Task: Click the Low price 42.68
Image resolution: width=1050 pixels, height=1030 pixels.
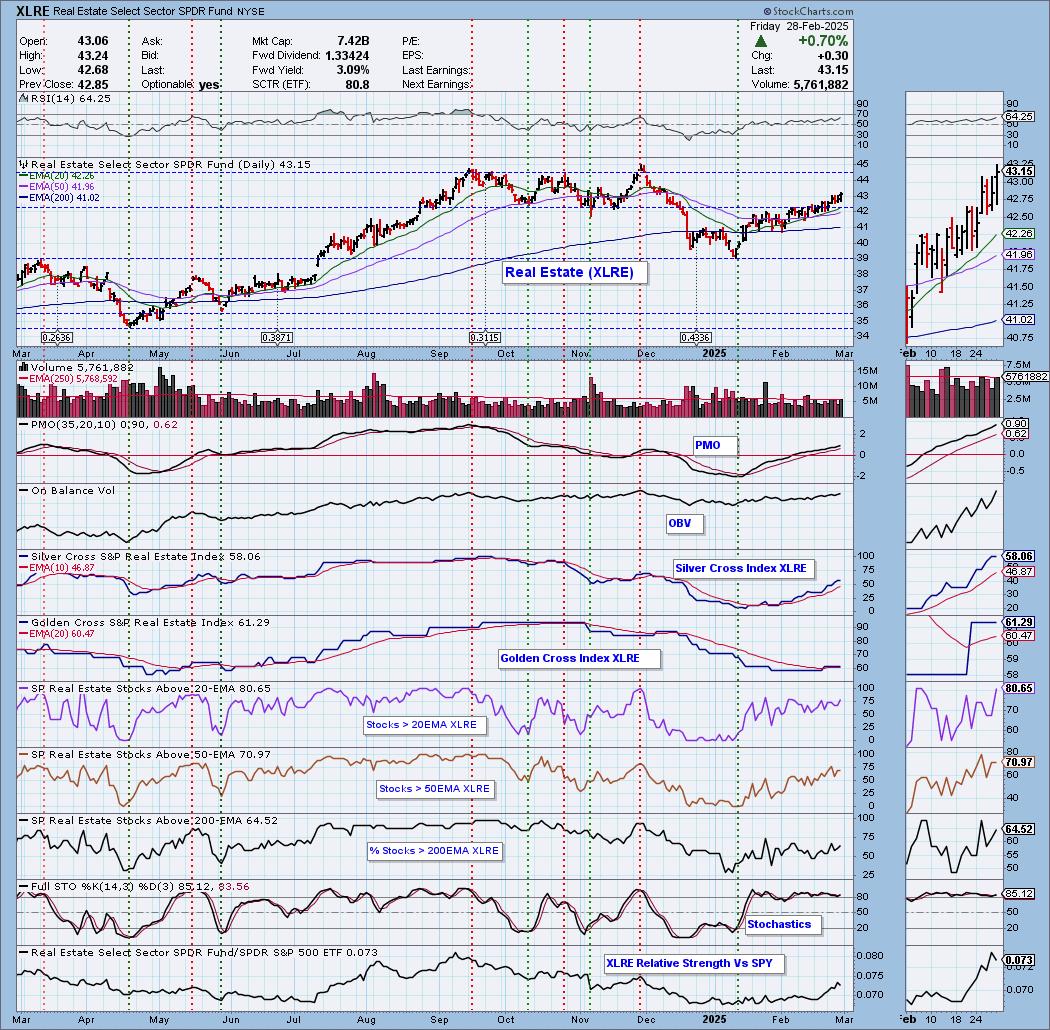Action: click(x=92, y=70)
